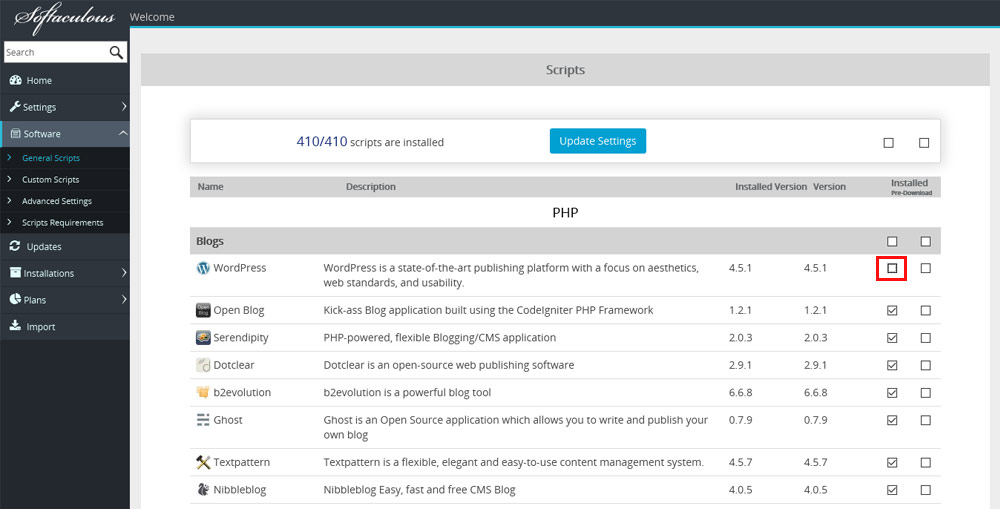Toggle the Blogs category Installed checkbox

pyautogui.click(x=892, y=241)
